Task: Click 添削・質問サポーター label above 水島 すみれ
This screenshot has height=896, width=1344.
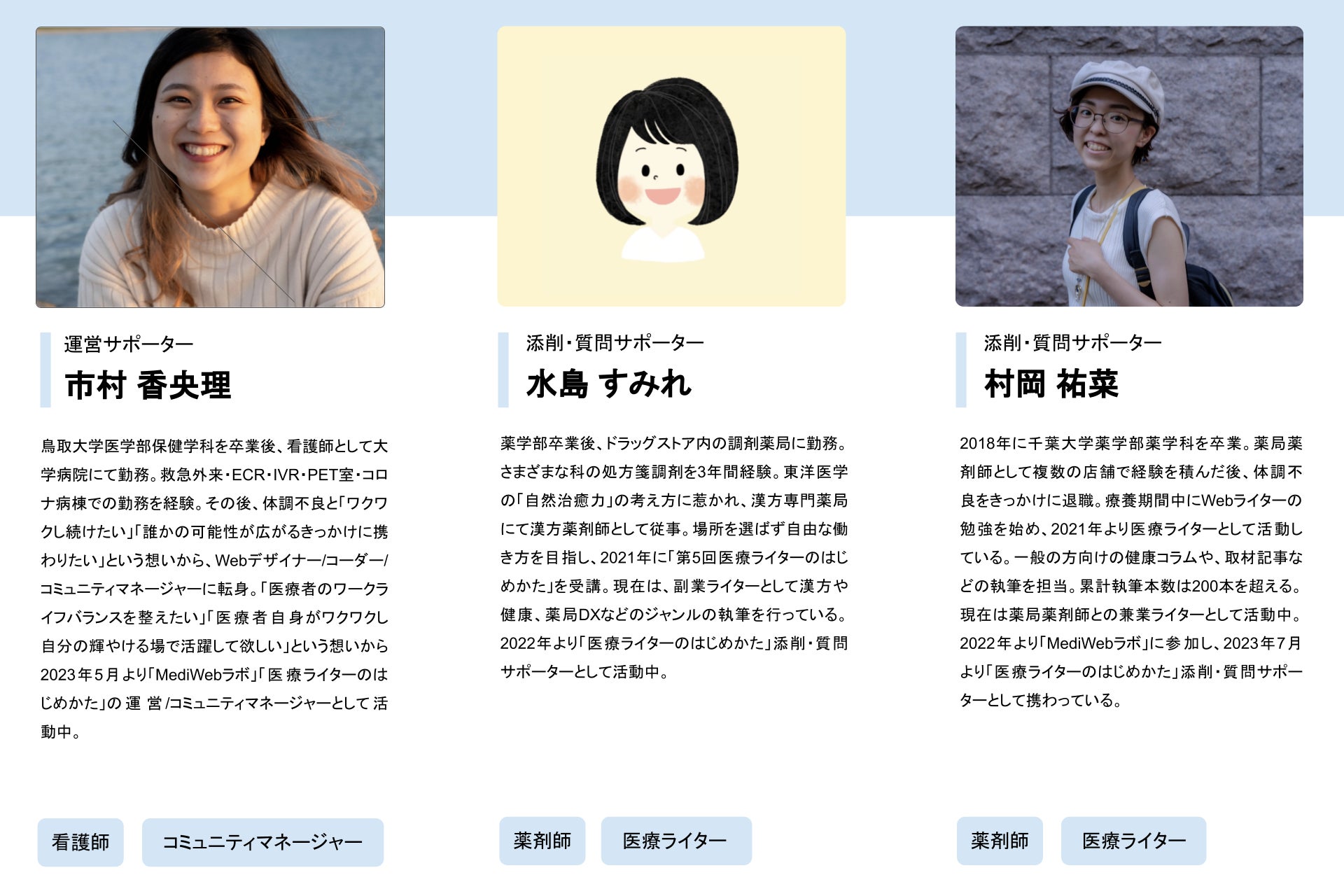Action: click(615, 343)
